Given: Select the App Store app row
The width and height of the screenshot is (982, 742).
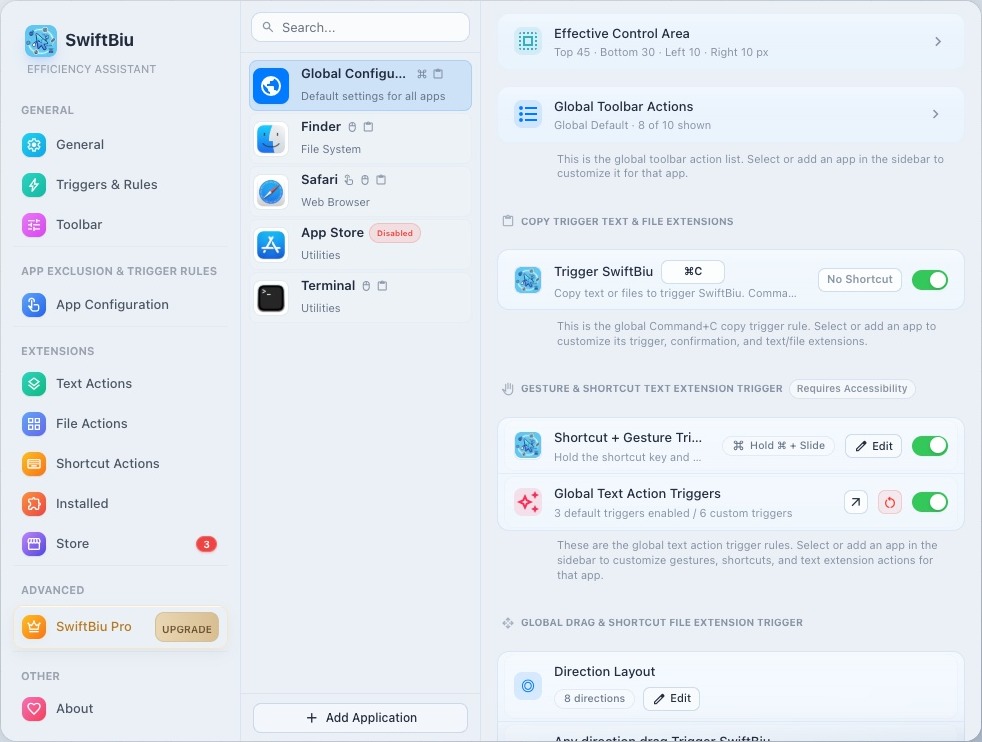Looking at the screenshot, I should click(x=360, y=245).
